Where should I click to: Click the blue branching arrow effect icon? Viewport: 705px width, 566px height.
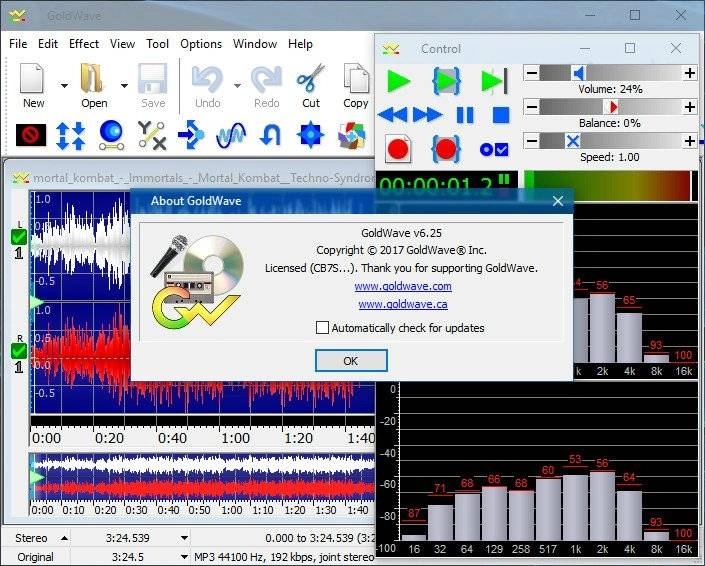pyautogui.click(x=191, y=135)
